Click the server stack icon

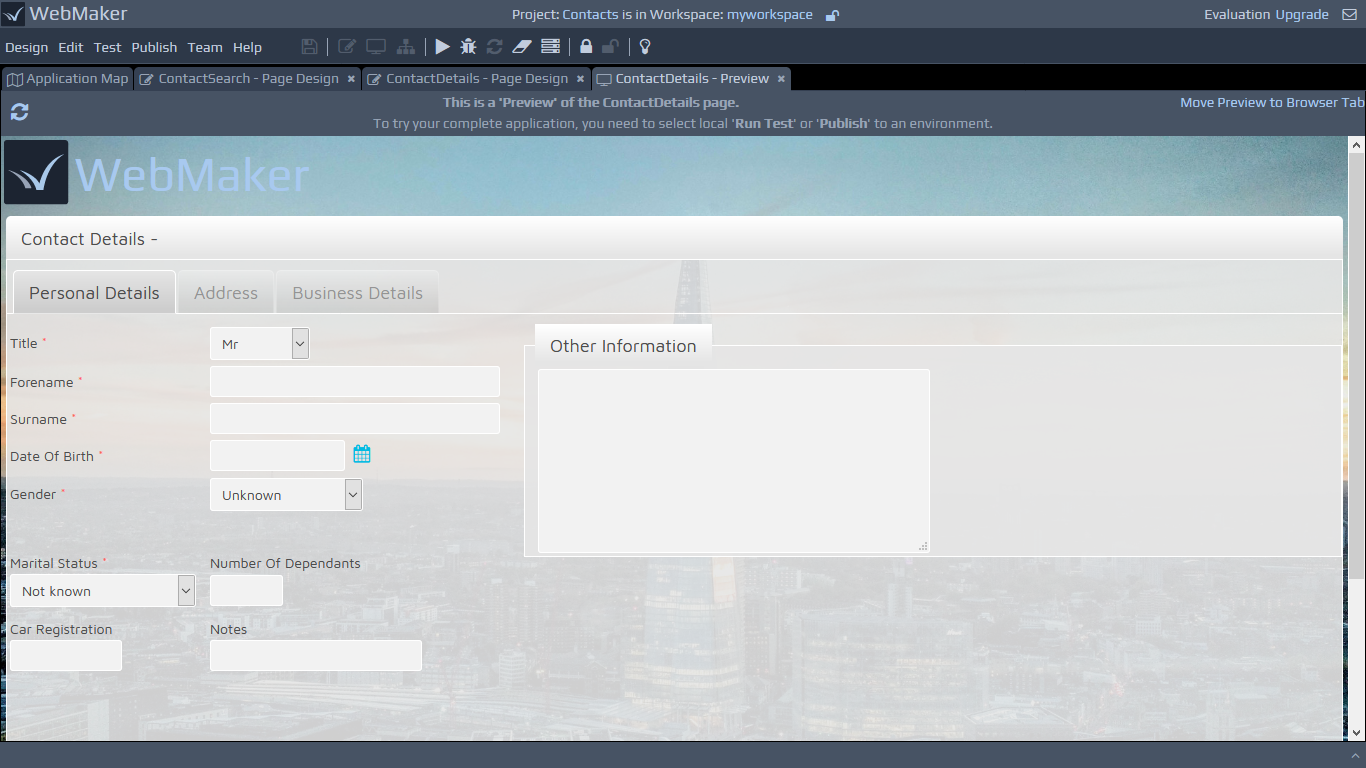[x=550, y=46]
